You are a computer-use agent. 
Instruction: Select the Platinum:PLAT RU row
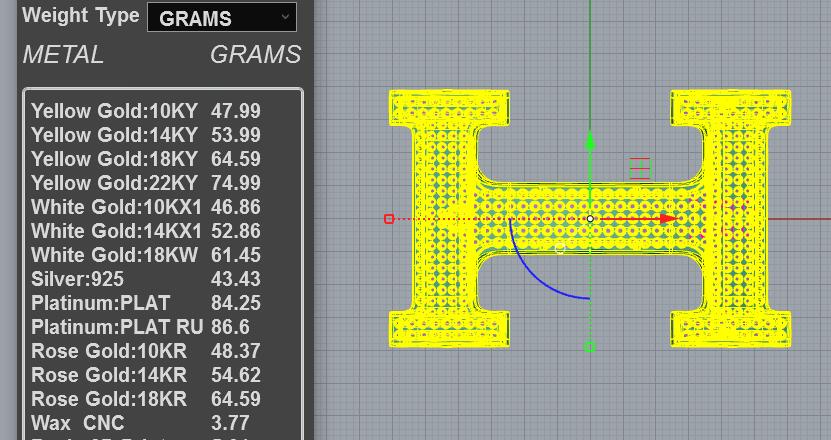click(140, 327)
